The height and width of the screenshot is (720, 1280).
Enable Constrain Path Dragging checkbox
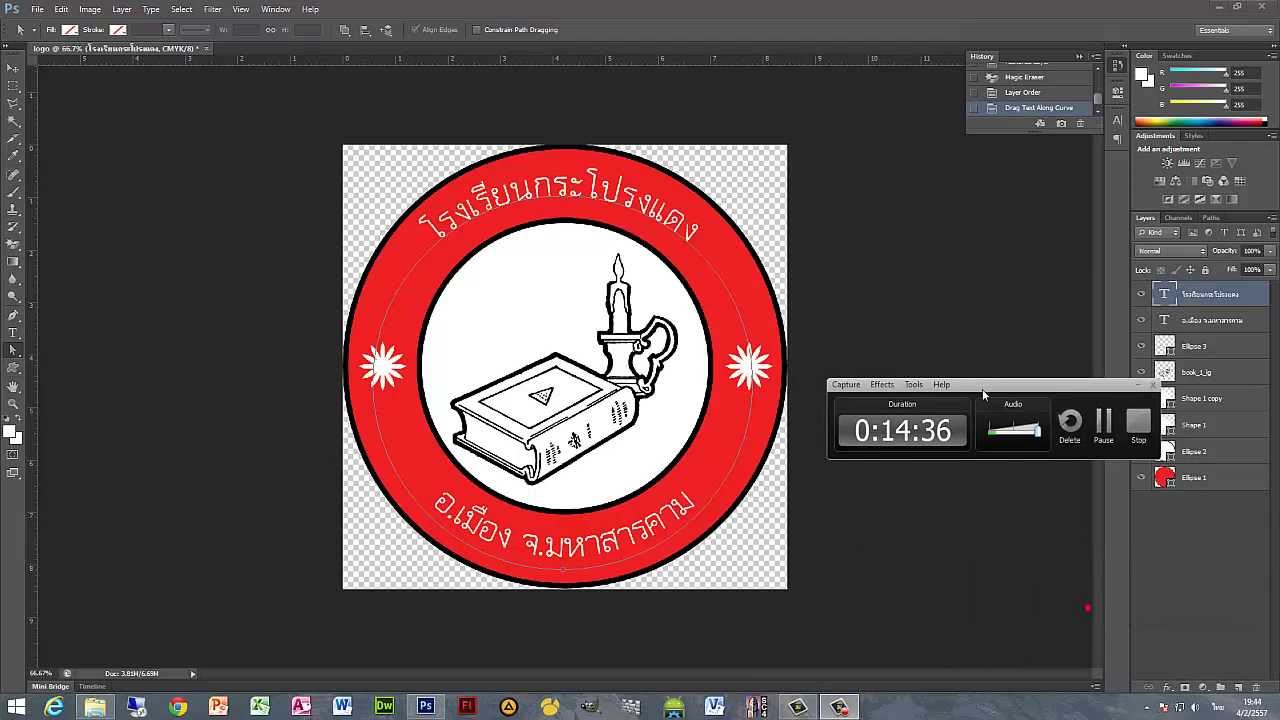tap(476, 30)
